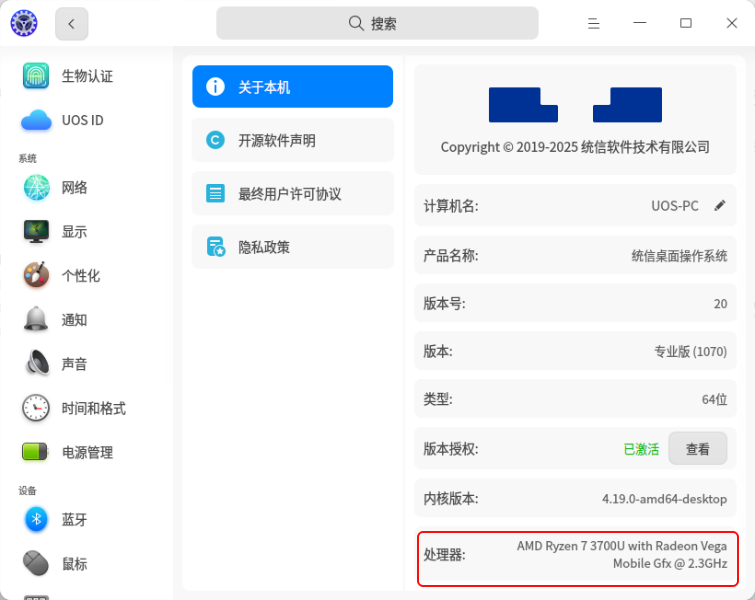Screen dimensions: 755x600
Task: Click the pencil icon to edit computer name
Action: coord(720,206)
